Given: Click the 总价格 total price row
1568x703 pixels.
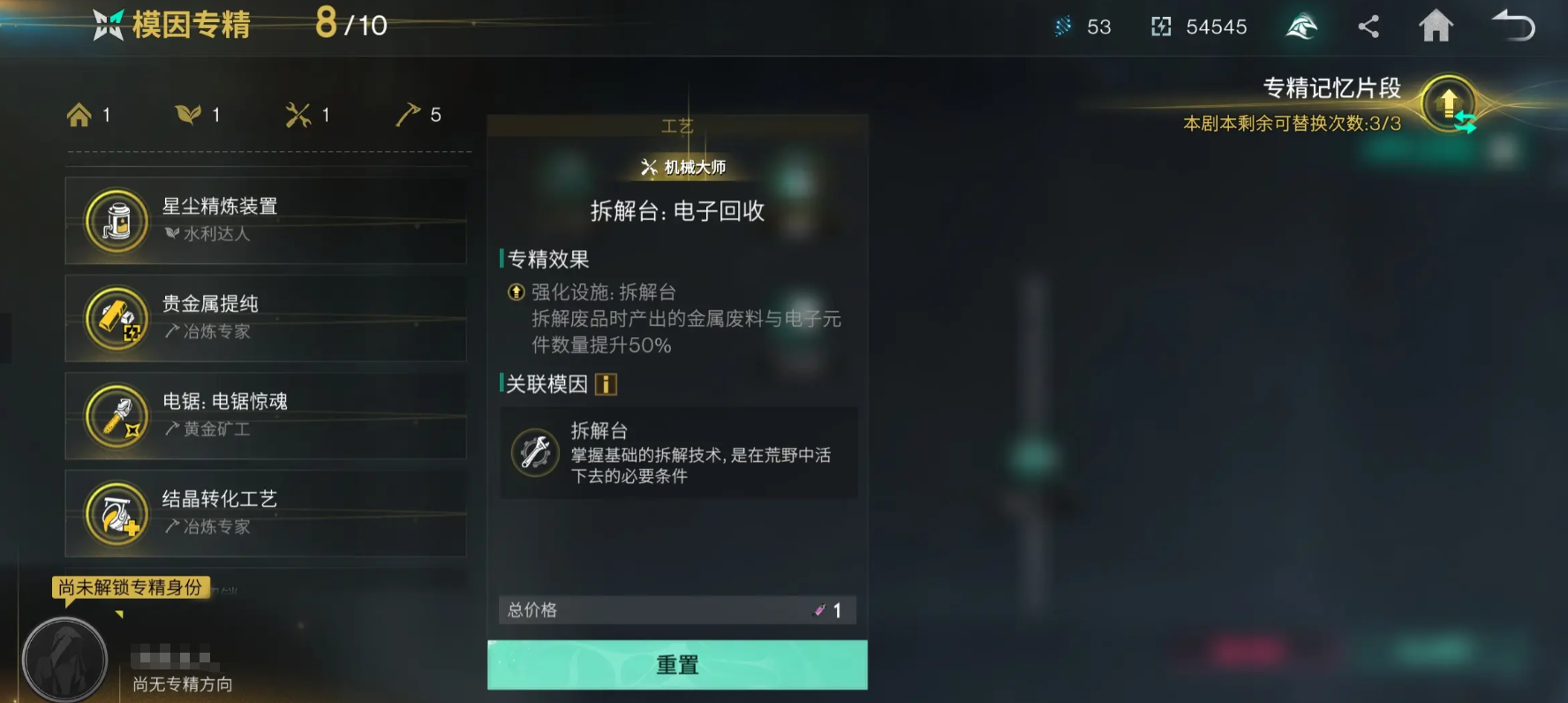Looking at the screenshot, I should [677, 610].
